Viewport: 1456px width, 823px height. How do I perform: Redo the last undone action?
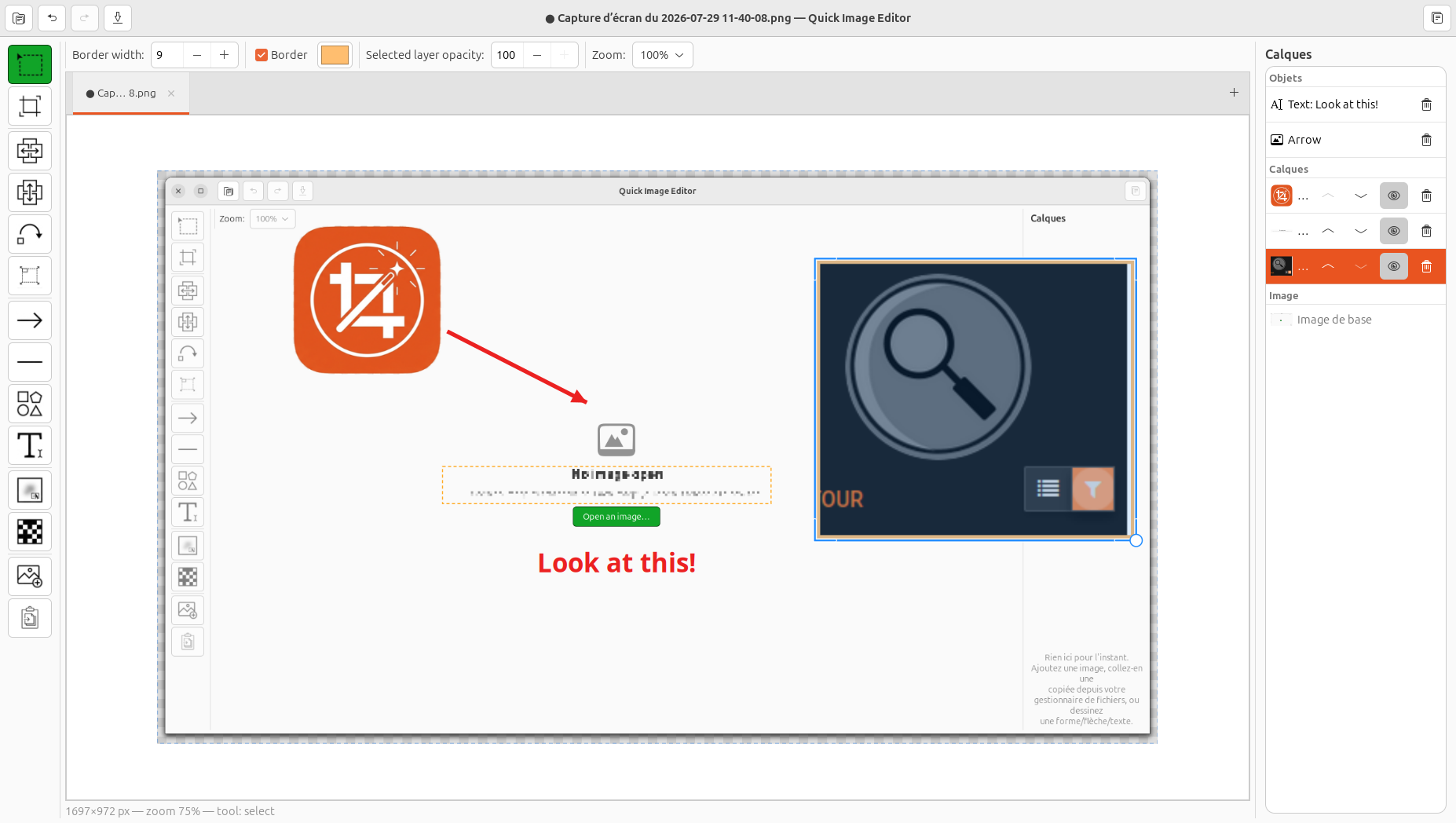(x=85, y=17)
